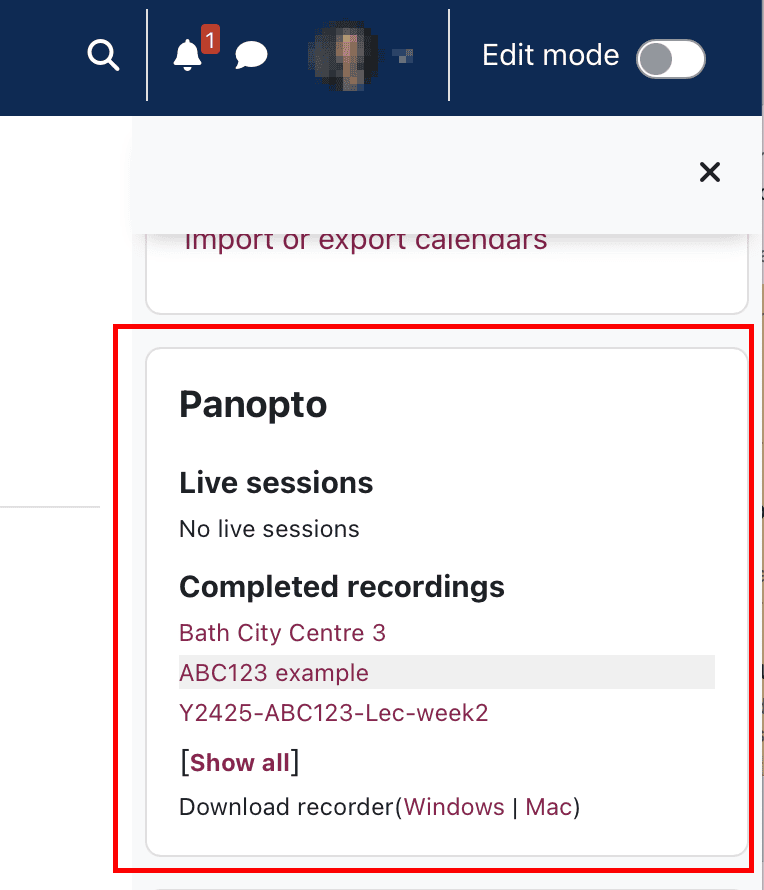Open the search icon in header
Viewport: 764px width, 890px height.
[x=103, y=56]
